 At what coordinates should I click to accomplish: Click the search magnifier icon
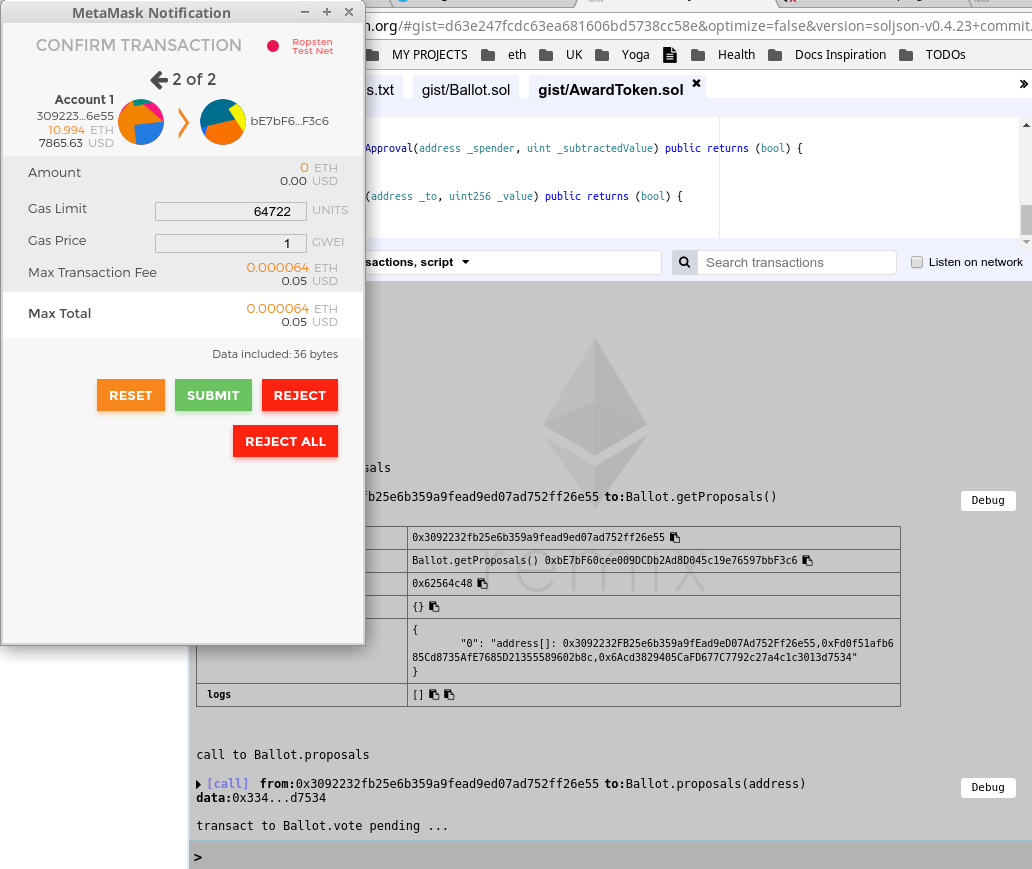[x=684, y=263]
